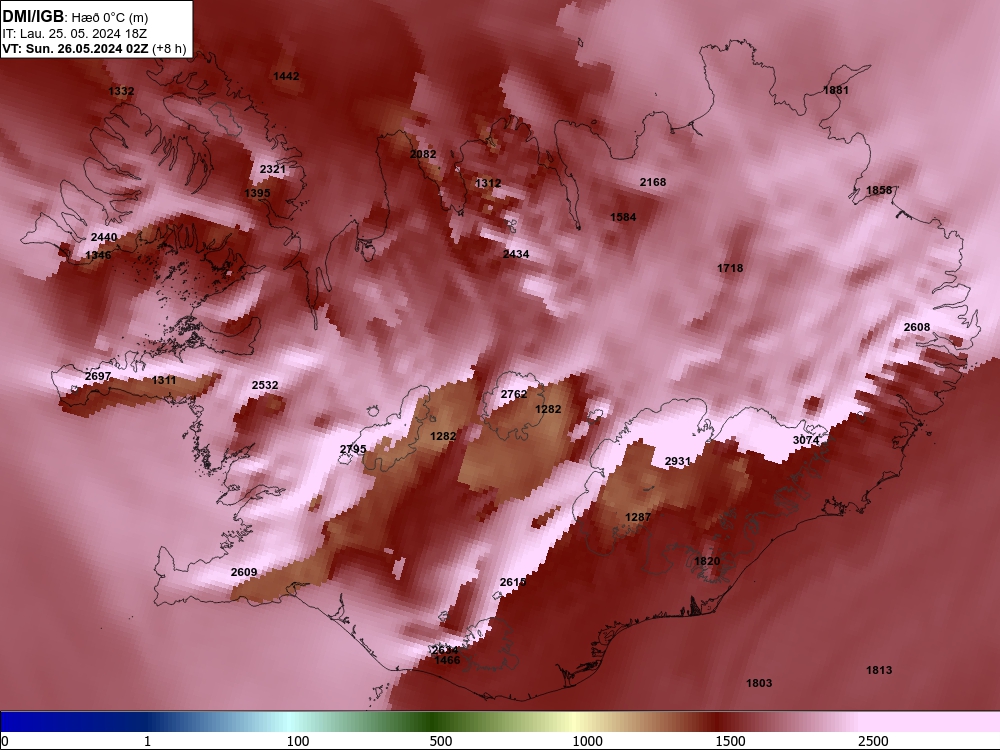Click the 1332 height value on the map
This screenshot has height=750, width=1000.
pos(121,91)
